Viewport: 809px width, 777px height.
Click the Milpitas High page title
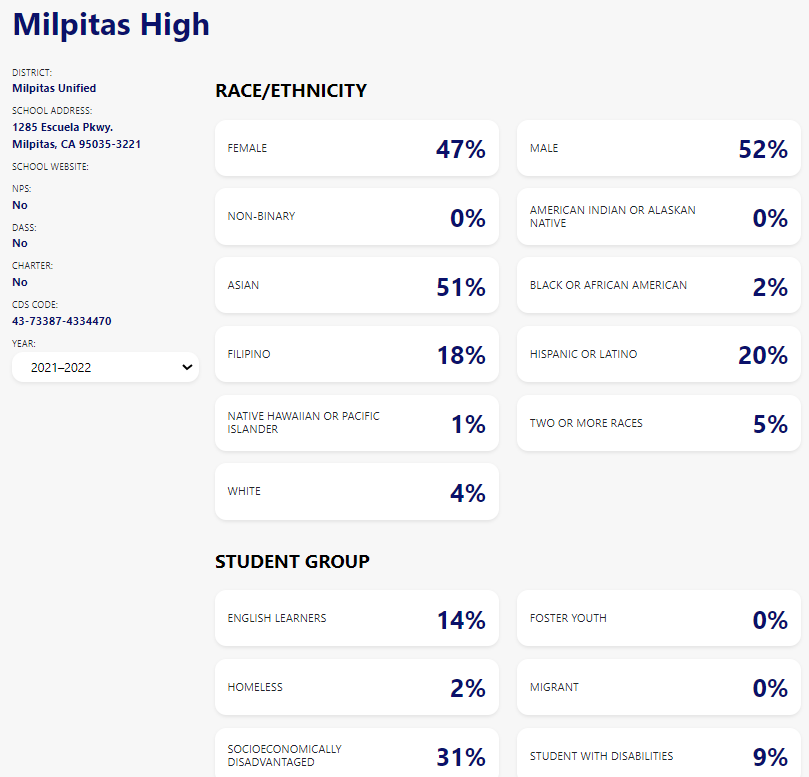point(111,23)
